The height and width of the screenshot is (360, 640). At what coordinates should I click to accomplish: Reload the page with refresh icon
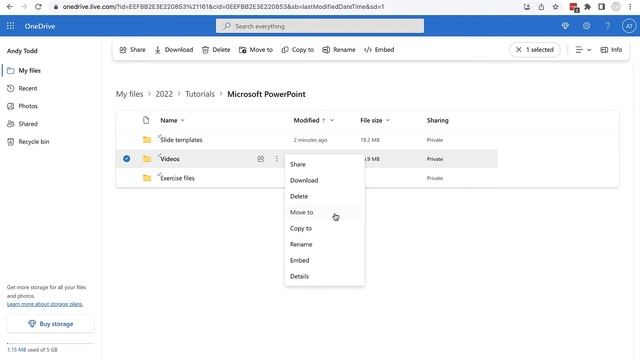[x=38, y=7]
